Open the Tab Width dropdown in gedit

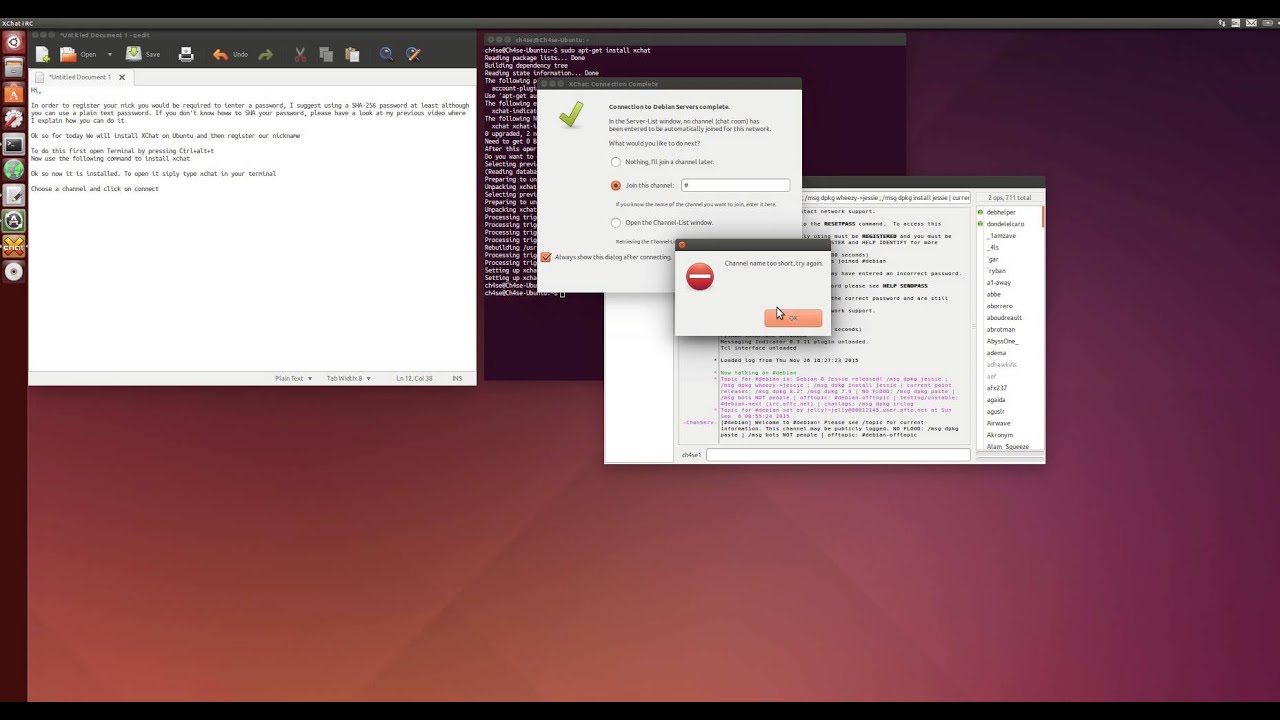349,378
